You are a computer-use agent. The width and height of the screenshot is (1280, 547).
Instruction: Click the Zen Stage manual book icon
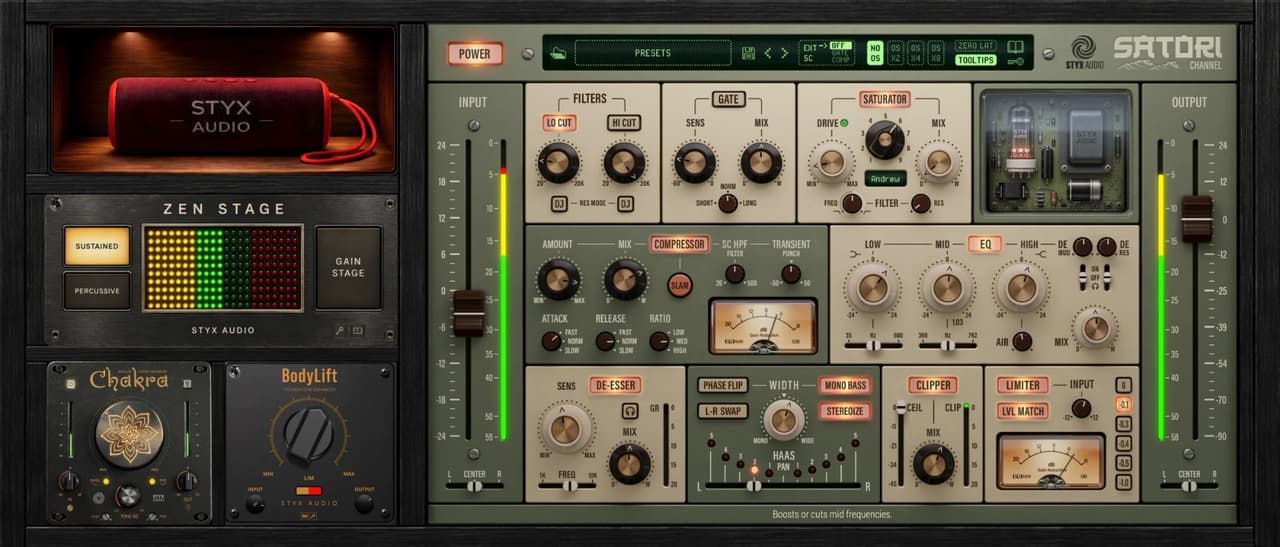(358, 330)
